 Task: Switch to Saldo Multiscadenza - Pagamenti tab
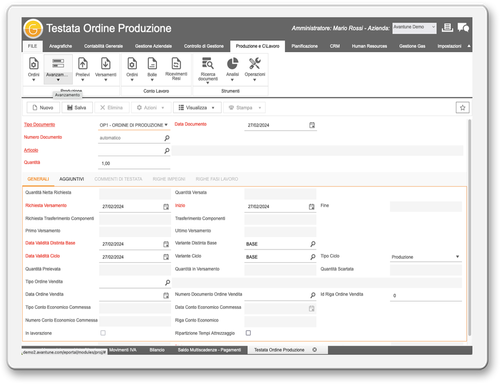(x=209, y=350)
